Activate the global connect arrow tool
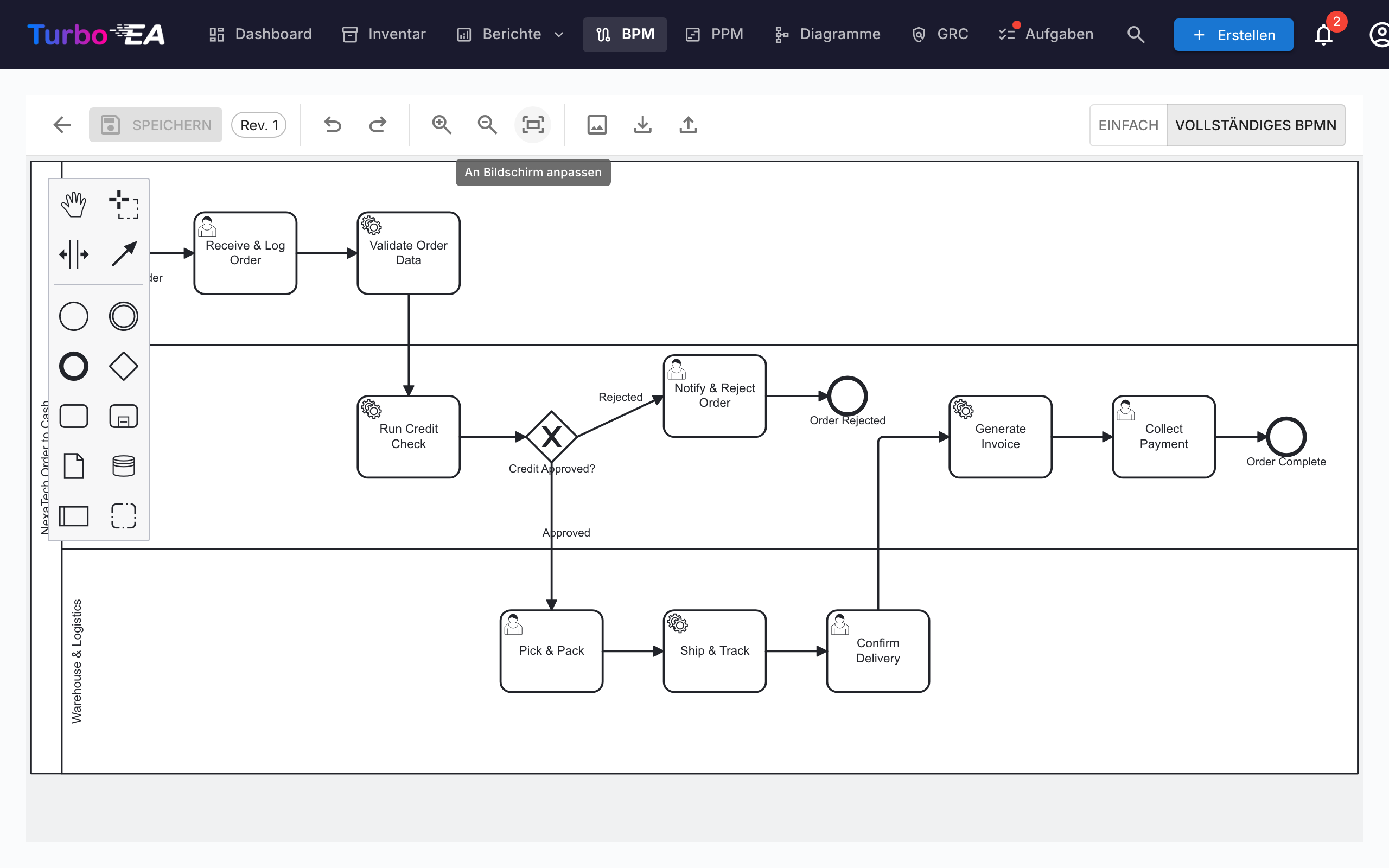Viewport: 1389px width, 868px height. (x=123, y=254)
